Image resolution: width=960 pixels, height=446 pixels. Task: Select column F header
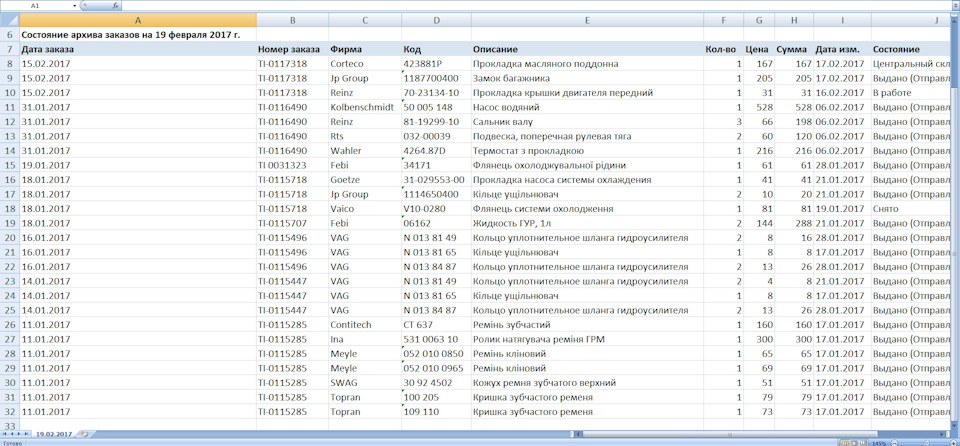click(723, 20)
